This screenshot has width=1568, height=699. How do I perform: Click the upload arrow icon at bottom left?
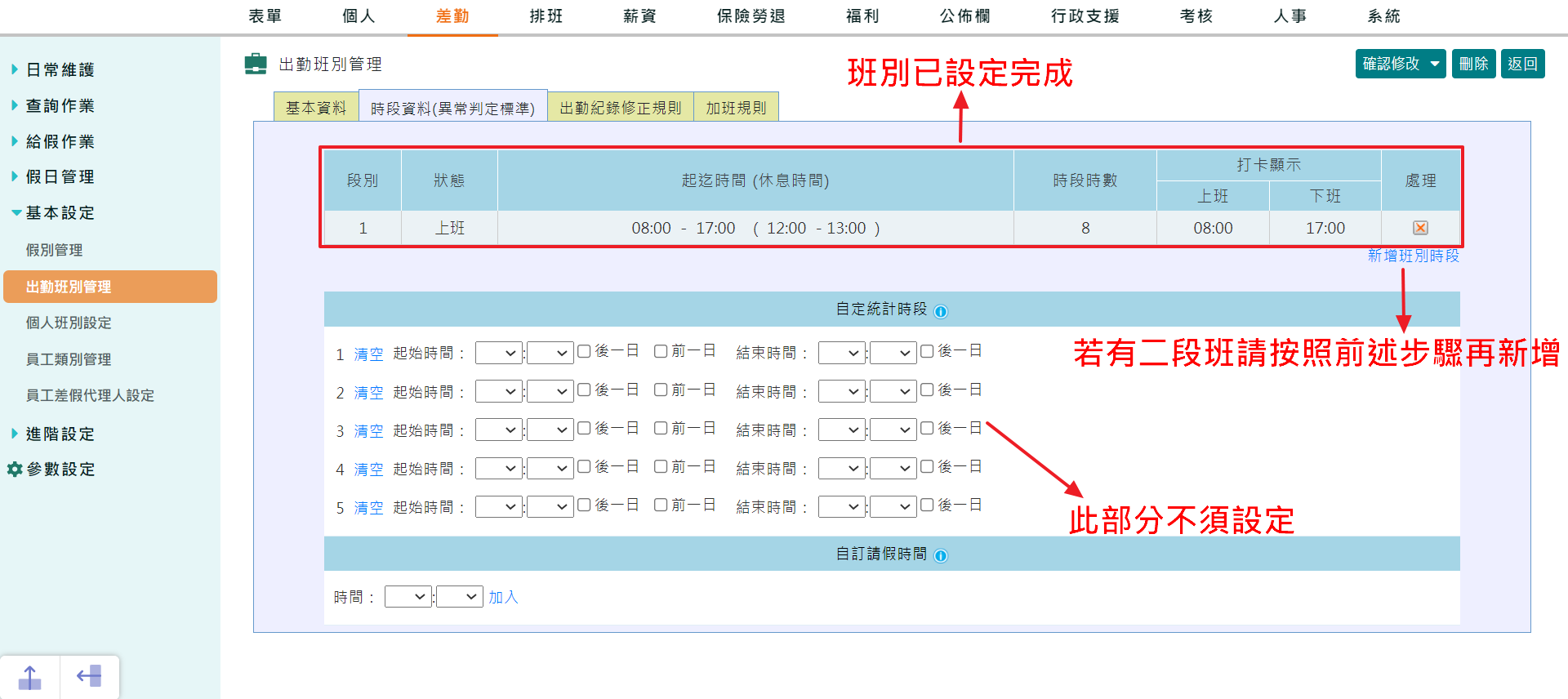coord(29,677)
